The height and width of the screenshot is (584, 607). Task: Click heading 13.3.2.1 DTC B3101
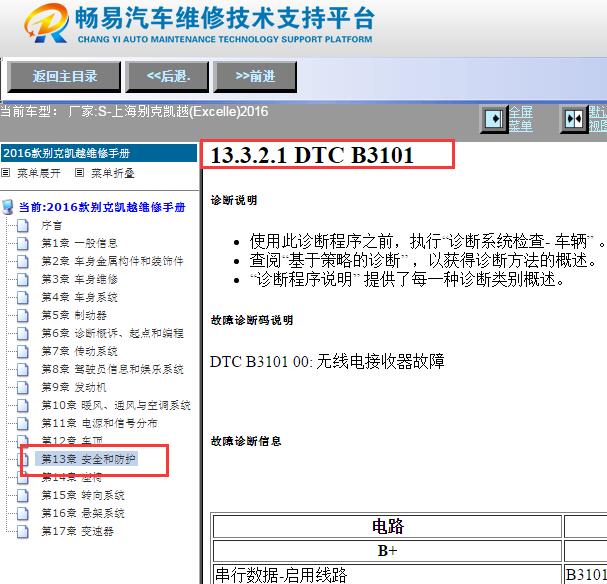(312, 155)
